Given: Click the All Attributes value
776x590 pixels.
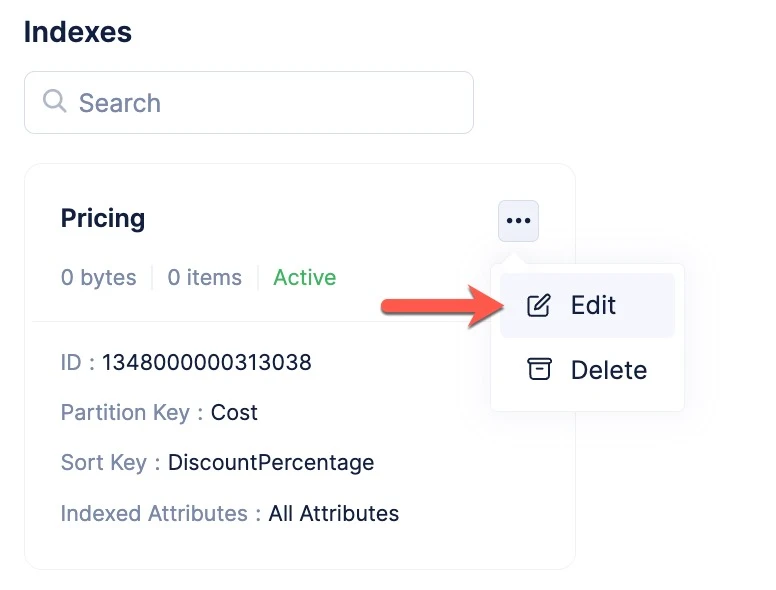Looking at the screenshot, I should [x=334, y=513].
